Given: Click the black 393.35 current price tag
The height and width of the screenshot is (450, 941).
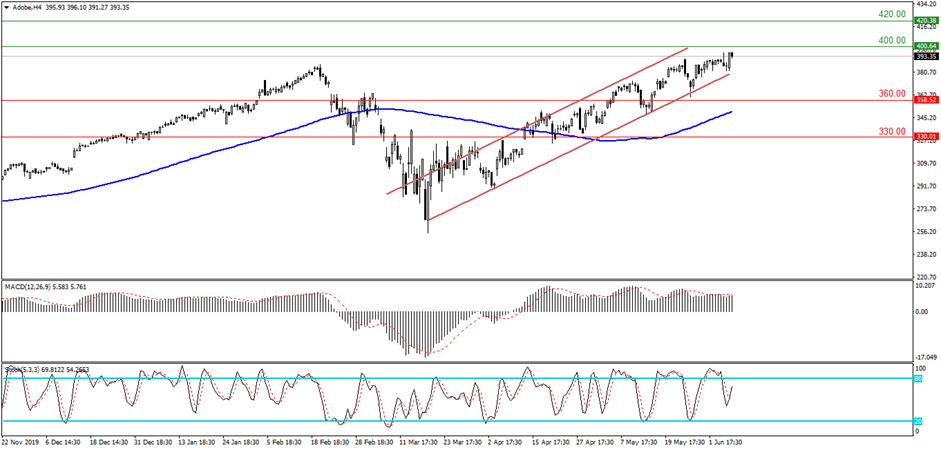Looking at the screenshot, I should (x=926, y=56).
